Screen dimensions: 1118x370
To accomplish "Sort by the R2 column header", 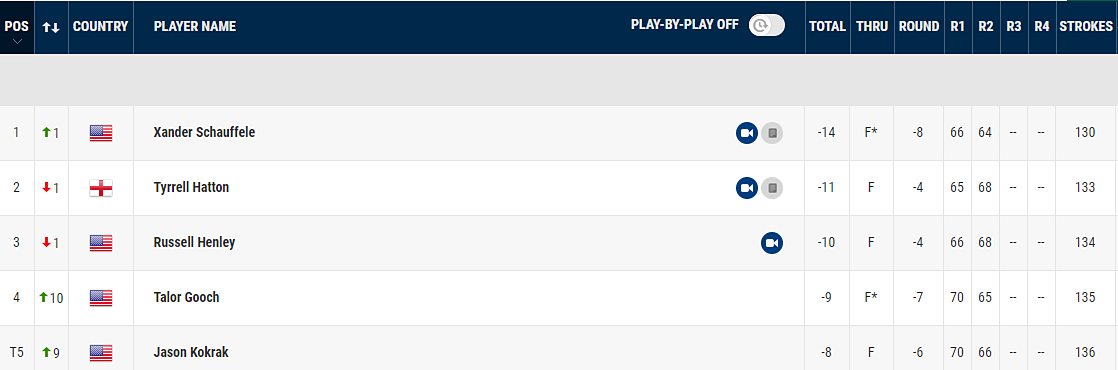I will point(986,26).
